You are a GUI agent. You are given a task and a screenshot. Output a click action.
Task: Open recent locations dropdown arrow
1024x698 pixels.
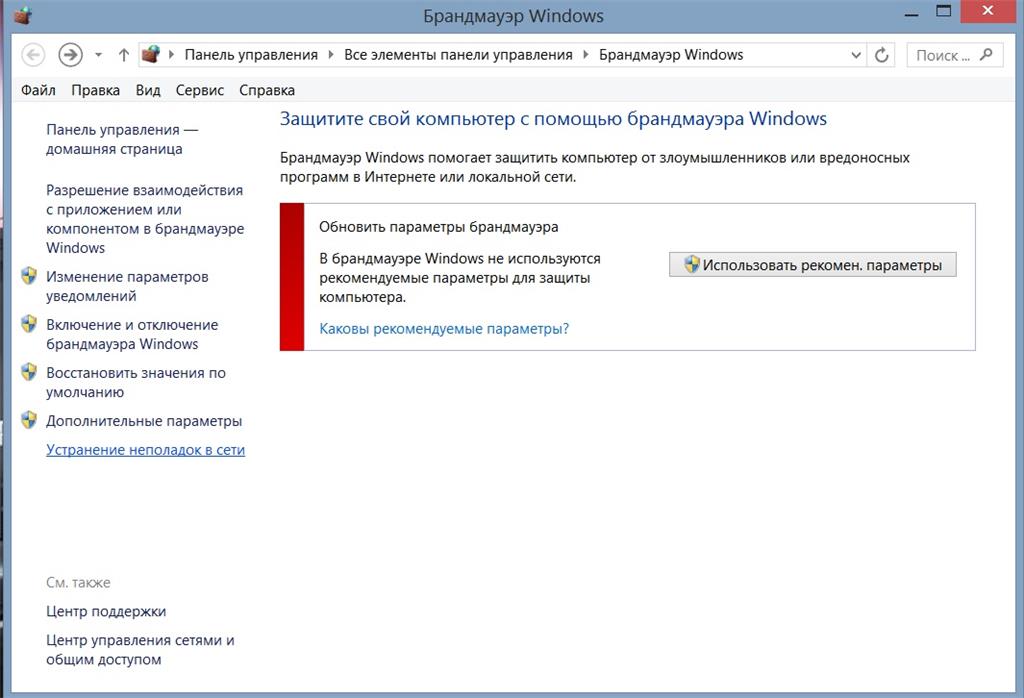99,55
